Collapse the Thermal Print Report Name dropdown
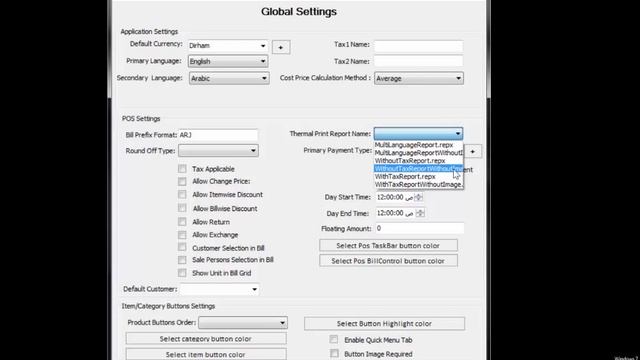The width and height of the screenshot is (640, 360). [x=458, y=134]
